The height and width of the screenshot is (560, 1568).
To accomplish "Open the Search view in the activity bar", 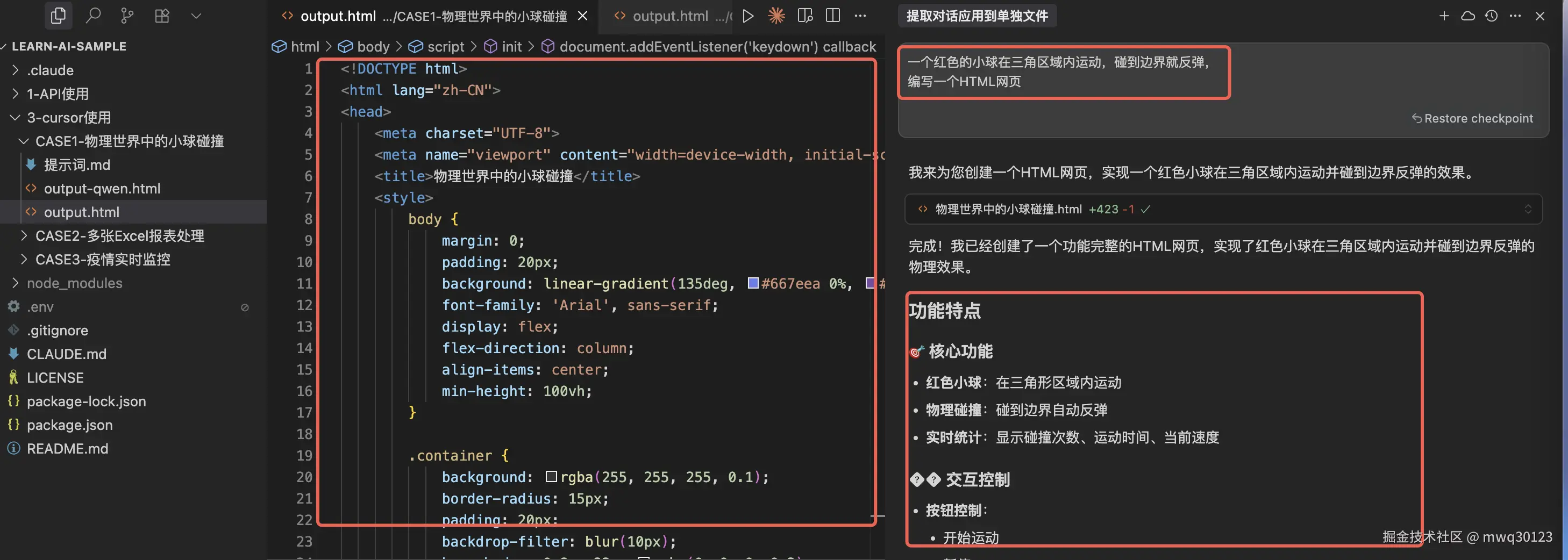I will 94,16.
